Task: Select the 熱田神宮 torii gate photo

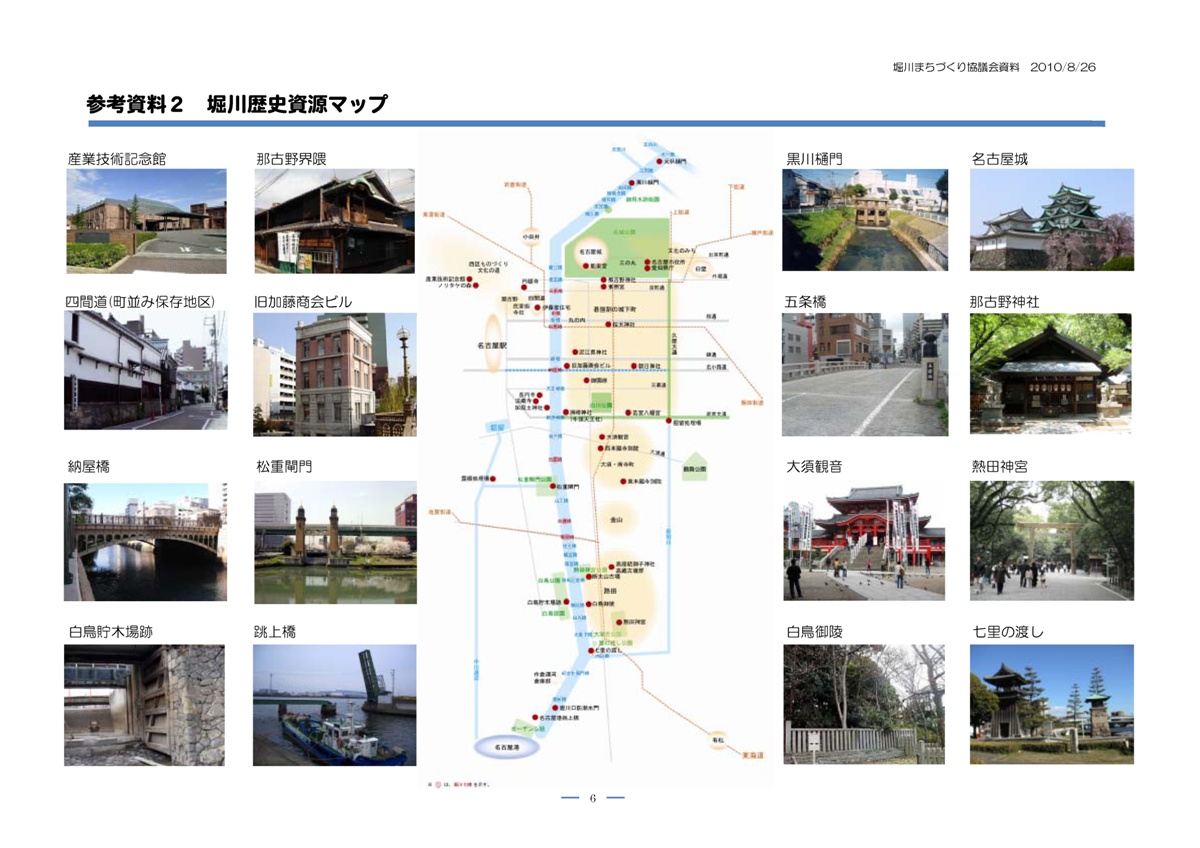Action: [1052, 540]
